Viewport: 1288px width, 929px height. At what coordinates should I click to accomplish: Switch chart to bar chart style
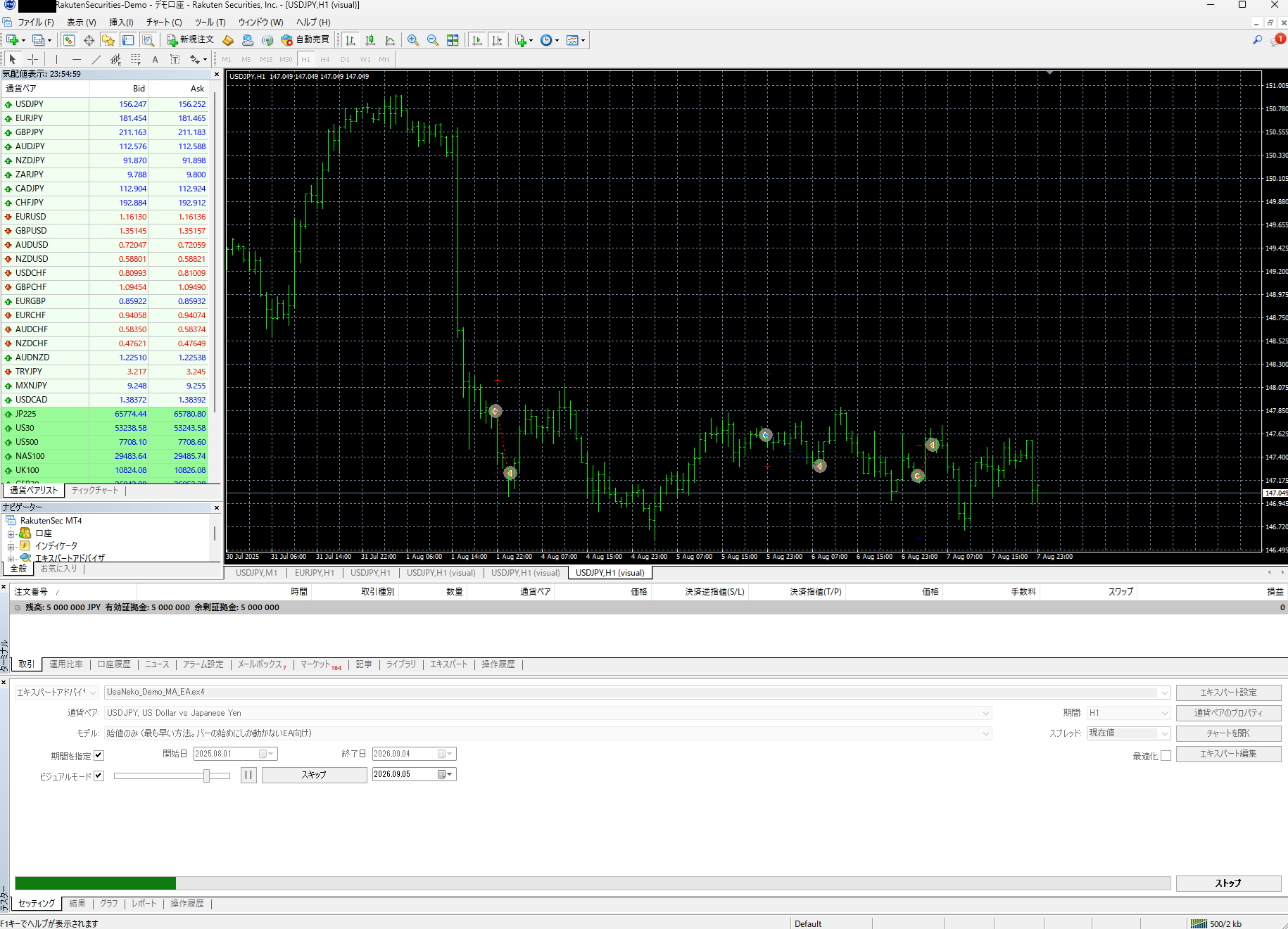coord(351,40)
